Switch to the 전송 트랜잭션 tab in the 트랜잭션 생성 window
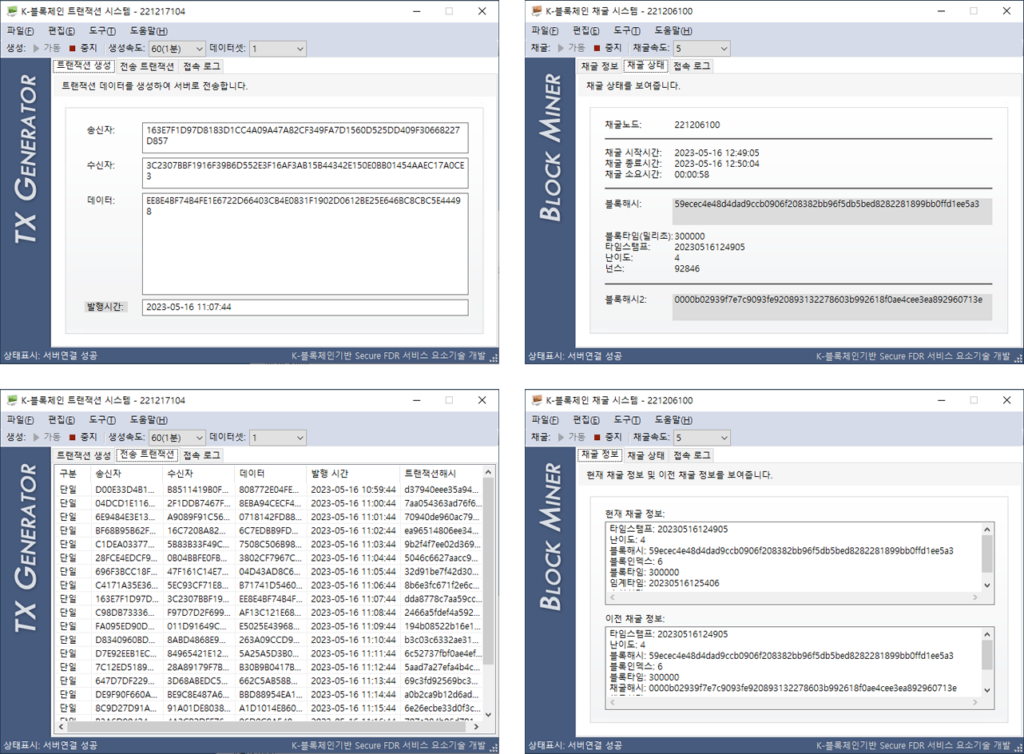Screen dimensions: 1024x754 (x=147, y=66)
